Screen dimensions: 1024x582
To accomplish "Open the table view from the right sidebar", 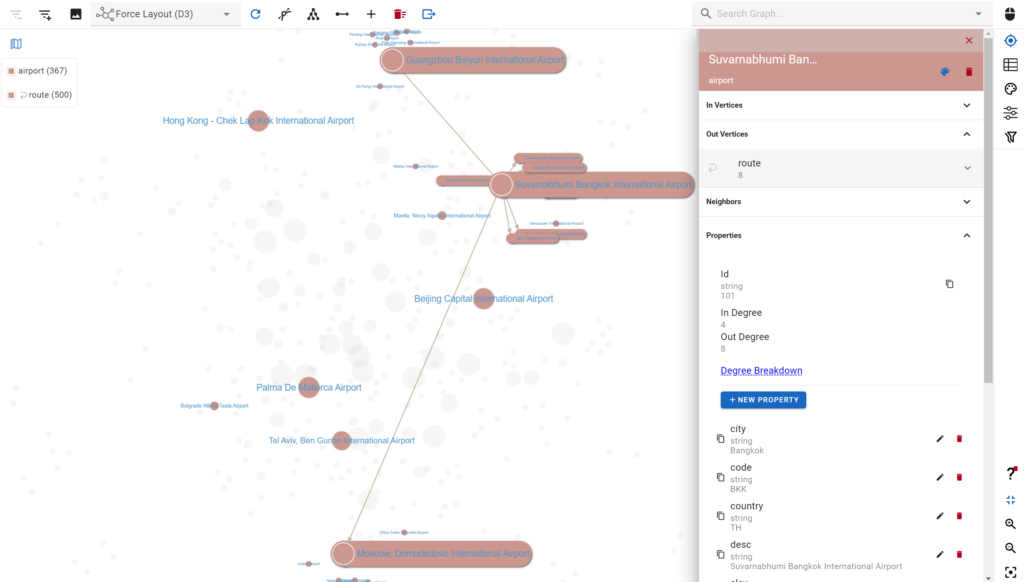I will (1010, 64).
